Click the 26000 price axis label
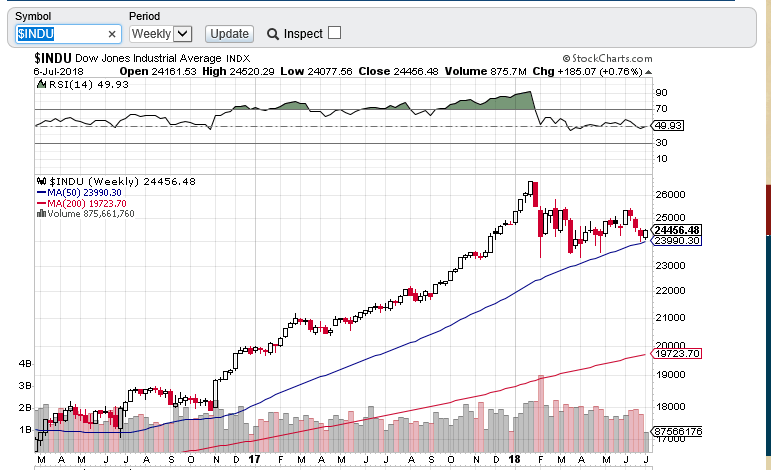771x470 pixels. 670,195
